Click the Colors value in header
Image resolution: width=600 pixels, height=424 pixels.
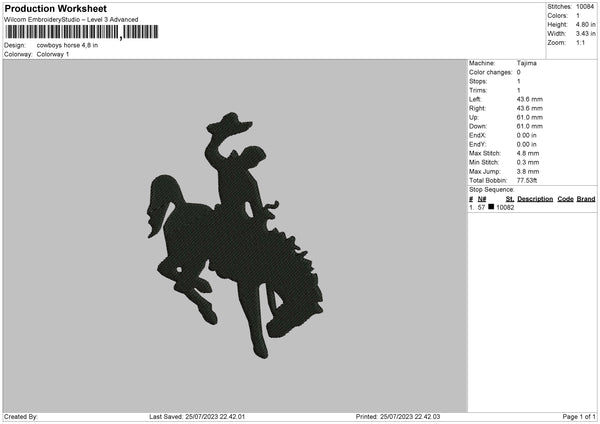[x=578, y=16]
